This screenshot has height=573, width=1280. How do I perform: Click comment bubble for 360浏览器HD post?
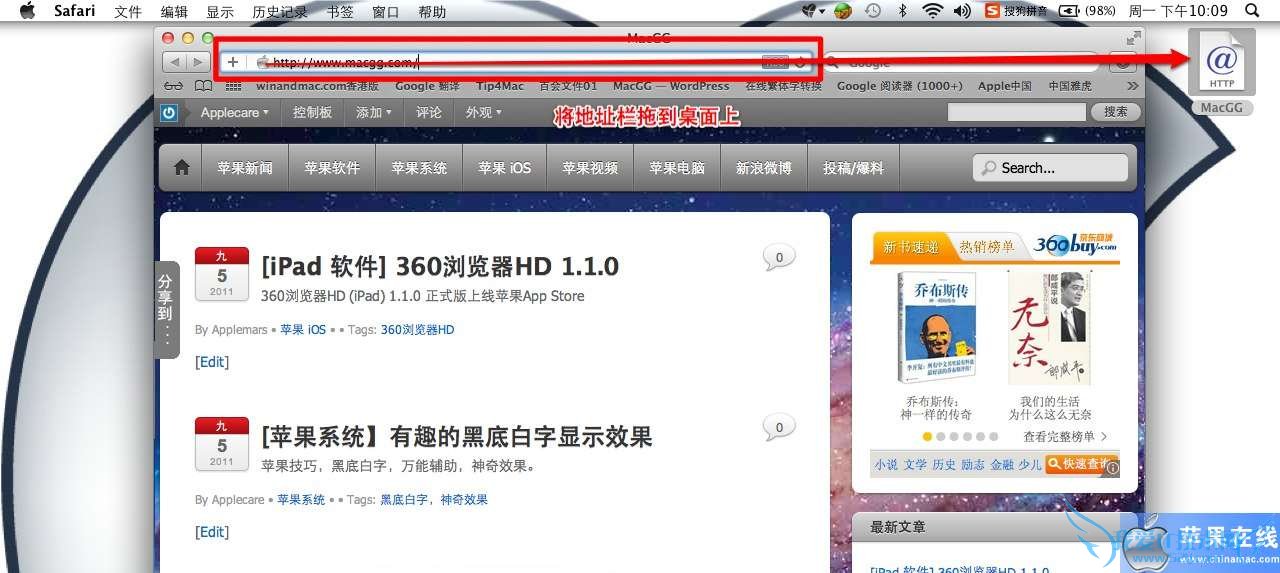(x=779, y=258)
